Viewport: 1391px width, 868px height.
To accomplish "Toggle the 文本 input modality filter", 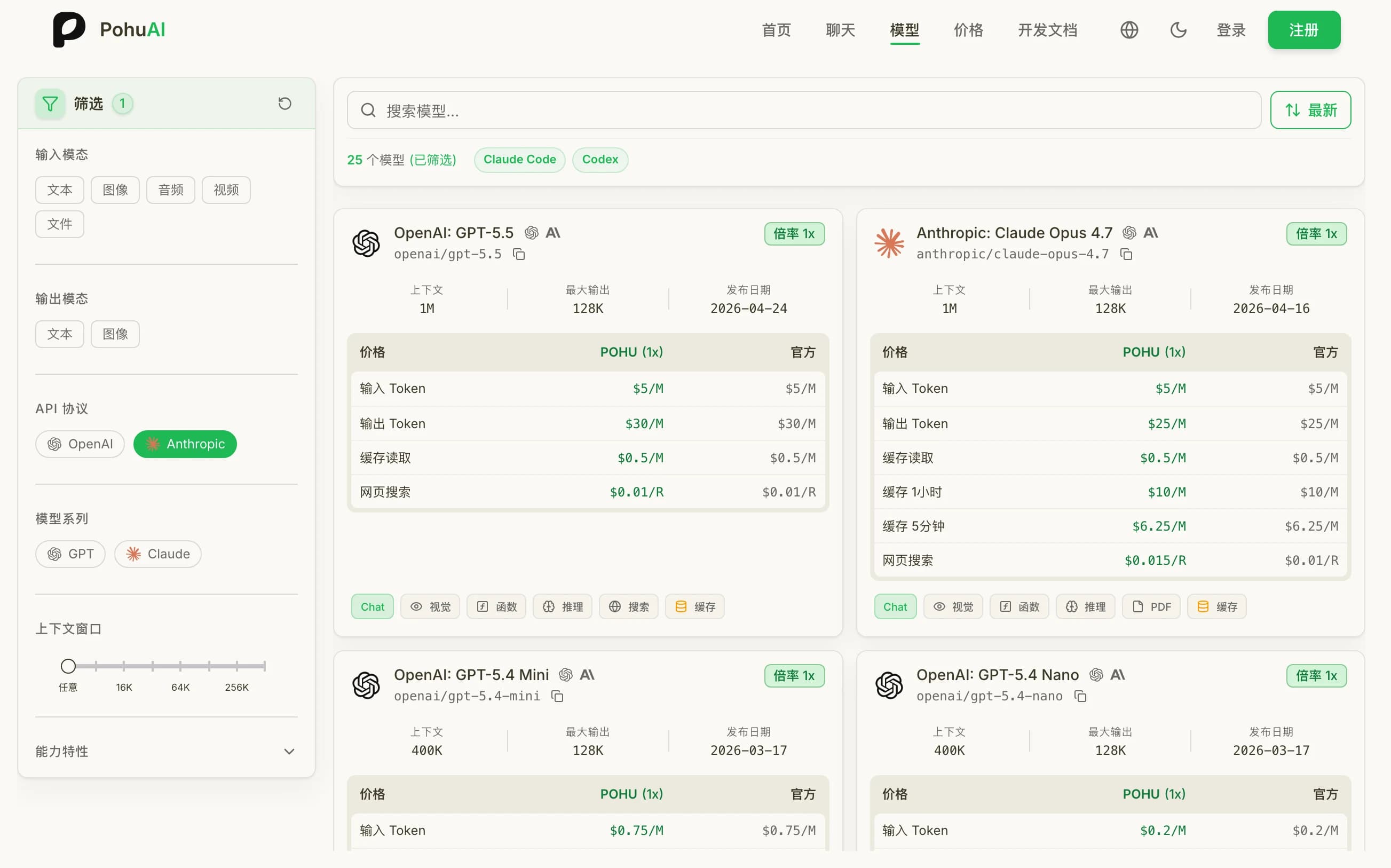I will 60,190.
